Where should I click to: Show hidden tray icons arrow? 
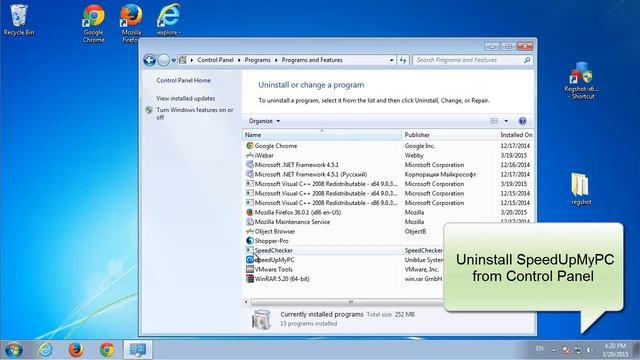554,350
